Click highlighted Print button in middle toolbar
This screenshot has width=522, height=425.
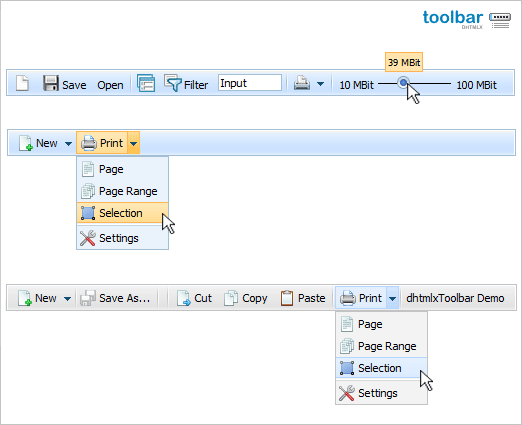102,143
